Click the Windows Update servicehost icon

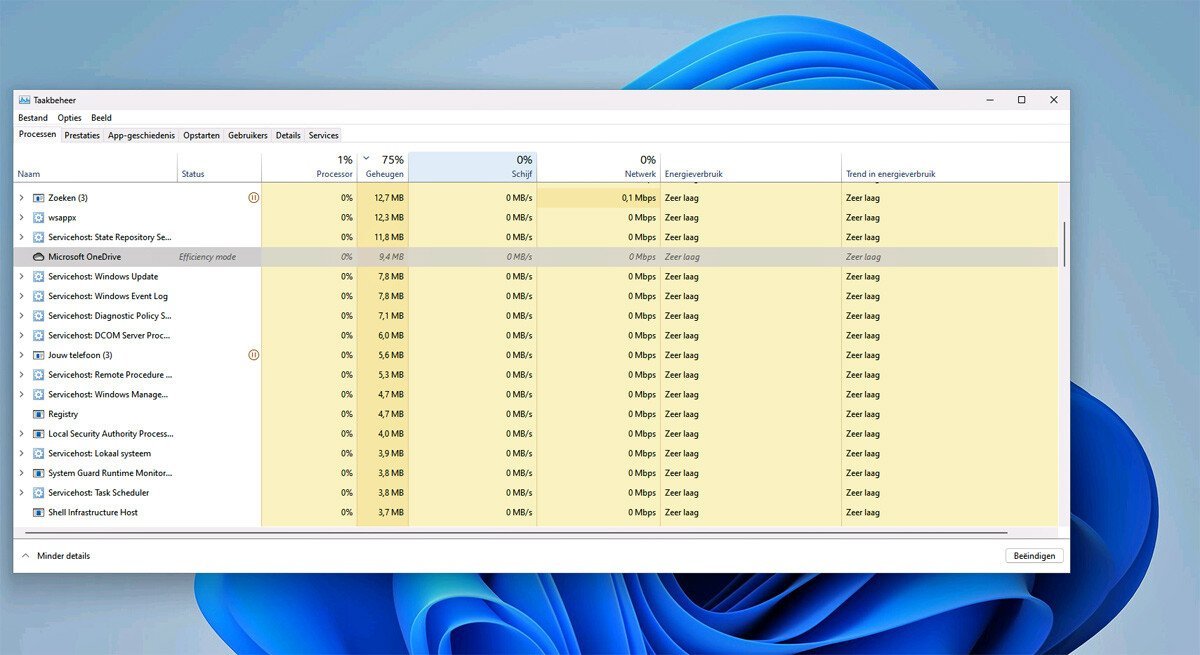coord(39,277)
